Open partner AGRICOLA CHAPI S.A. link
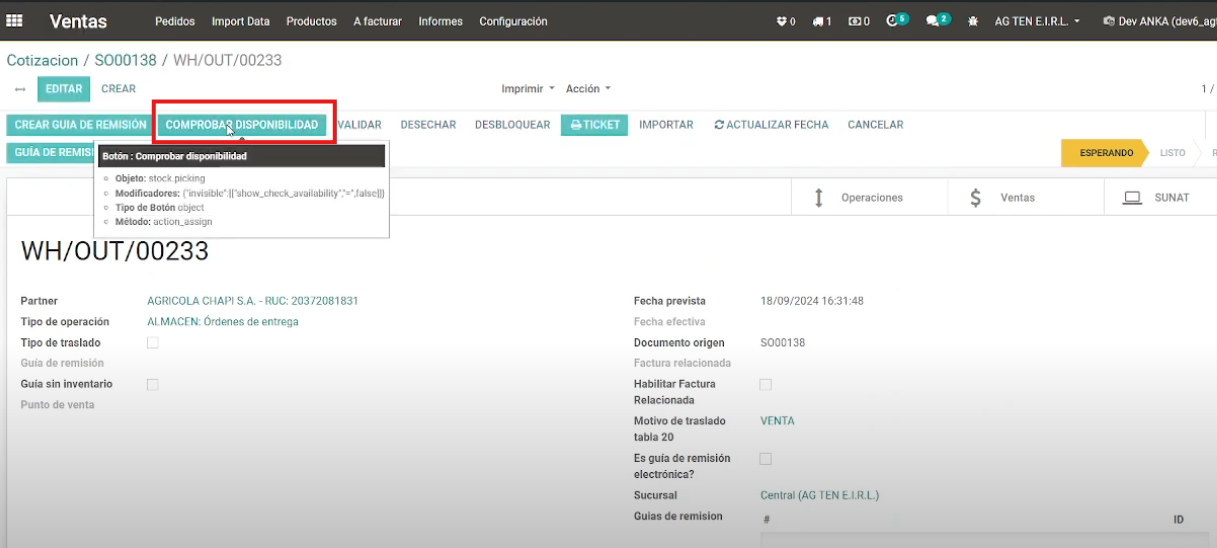This screenshot has width=1217, height=548. [x=252, y=301]
